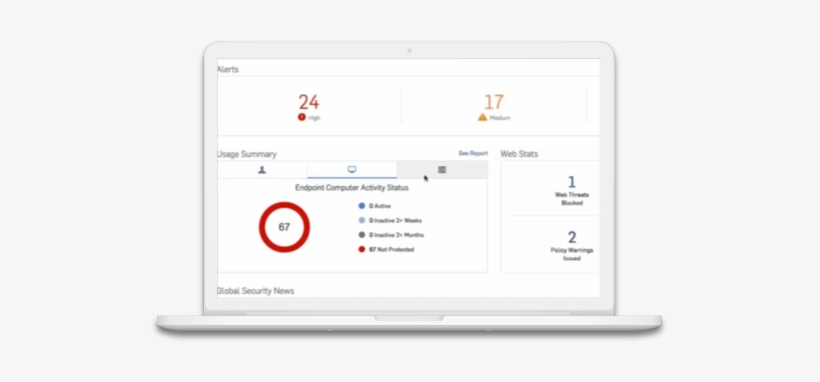Click the orange Medium warning triangle icon
Viewport: 820px width, 382px height.
[482, 117]
